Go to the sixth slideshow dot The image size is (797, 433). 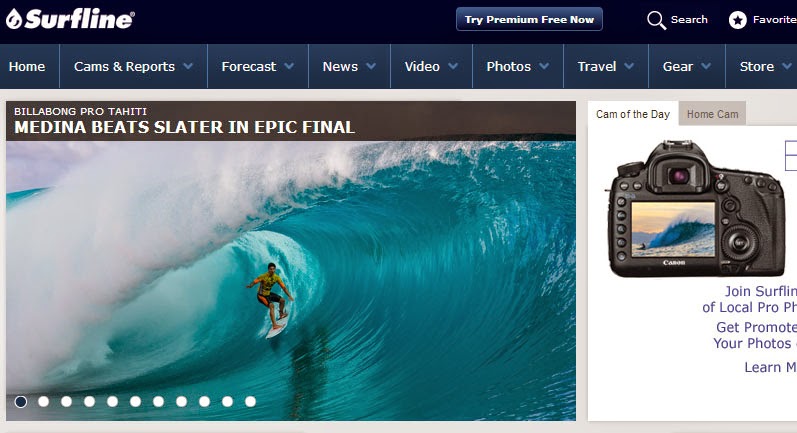(135, 401)
